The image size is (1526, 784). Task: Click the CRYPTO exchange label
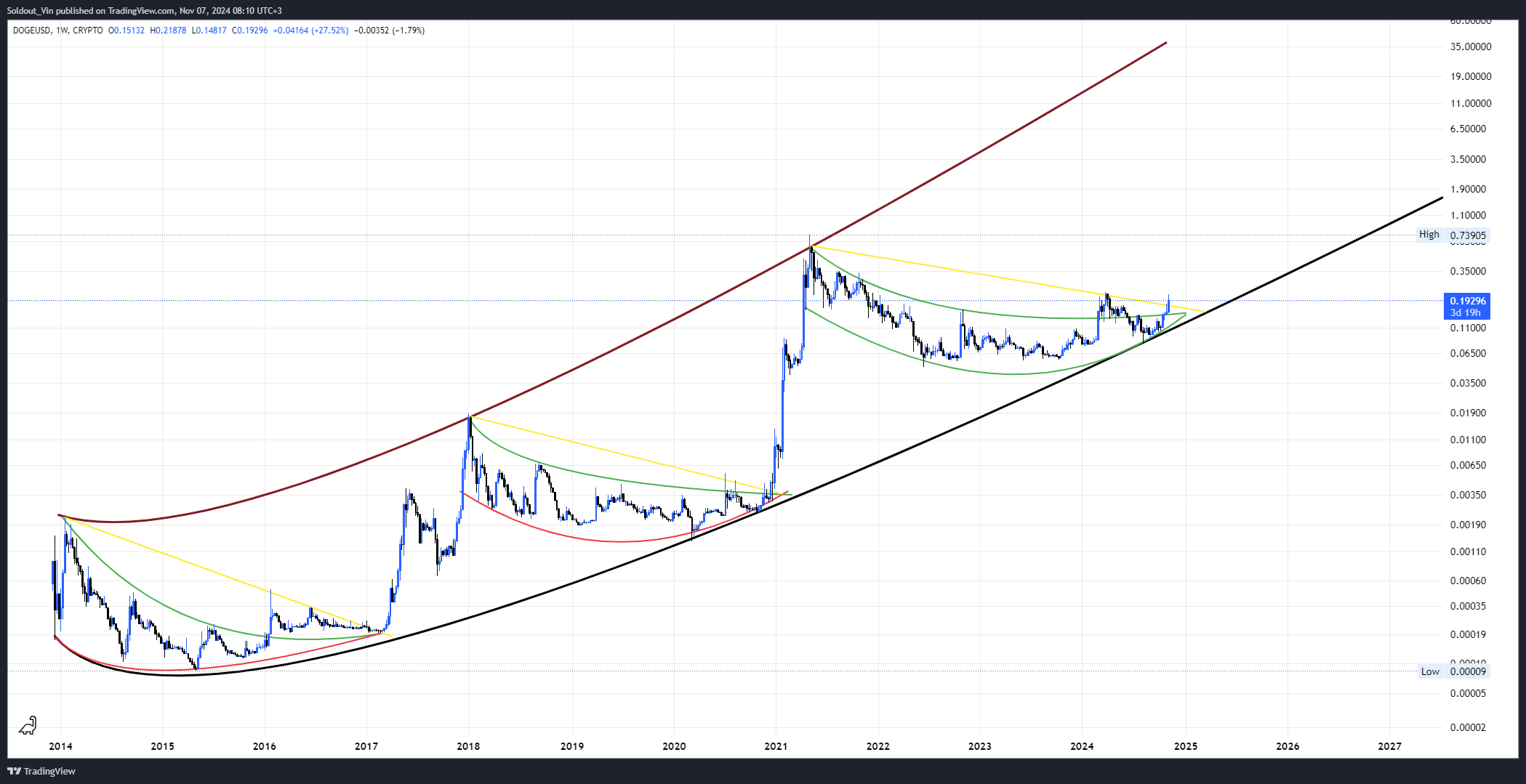pos(88,31)
